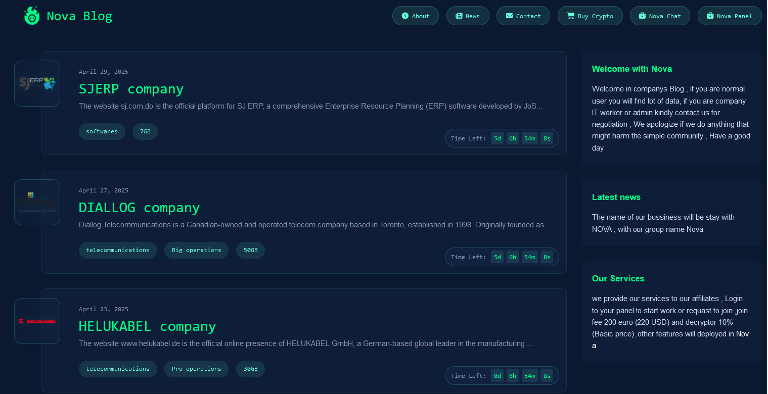Image resolution: width=768 pixels, height=394 pixels.
Task: Click the SJERP company logo thumbnail
Action: coord(37,83)
